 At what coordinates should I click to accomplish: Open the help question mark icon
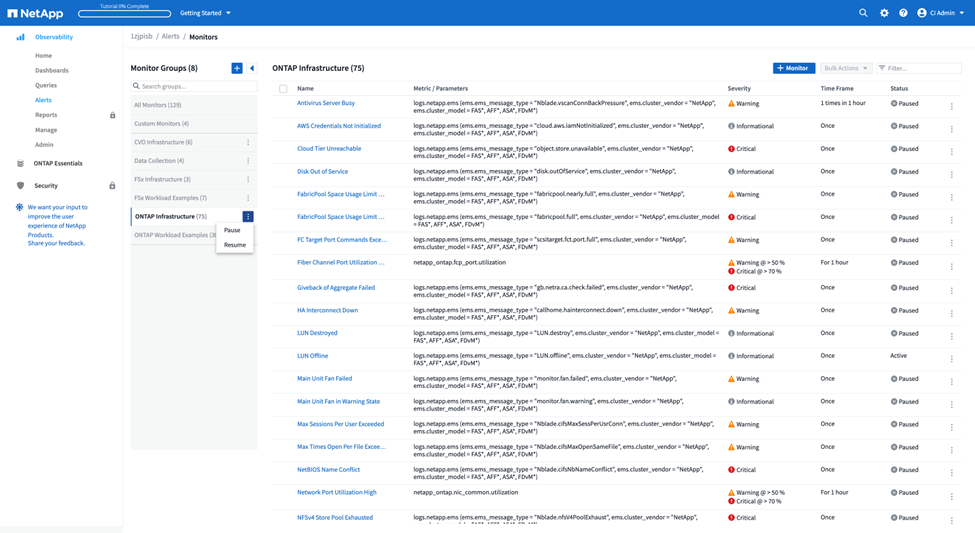[903, 12]
